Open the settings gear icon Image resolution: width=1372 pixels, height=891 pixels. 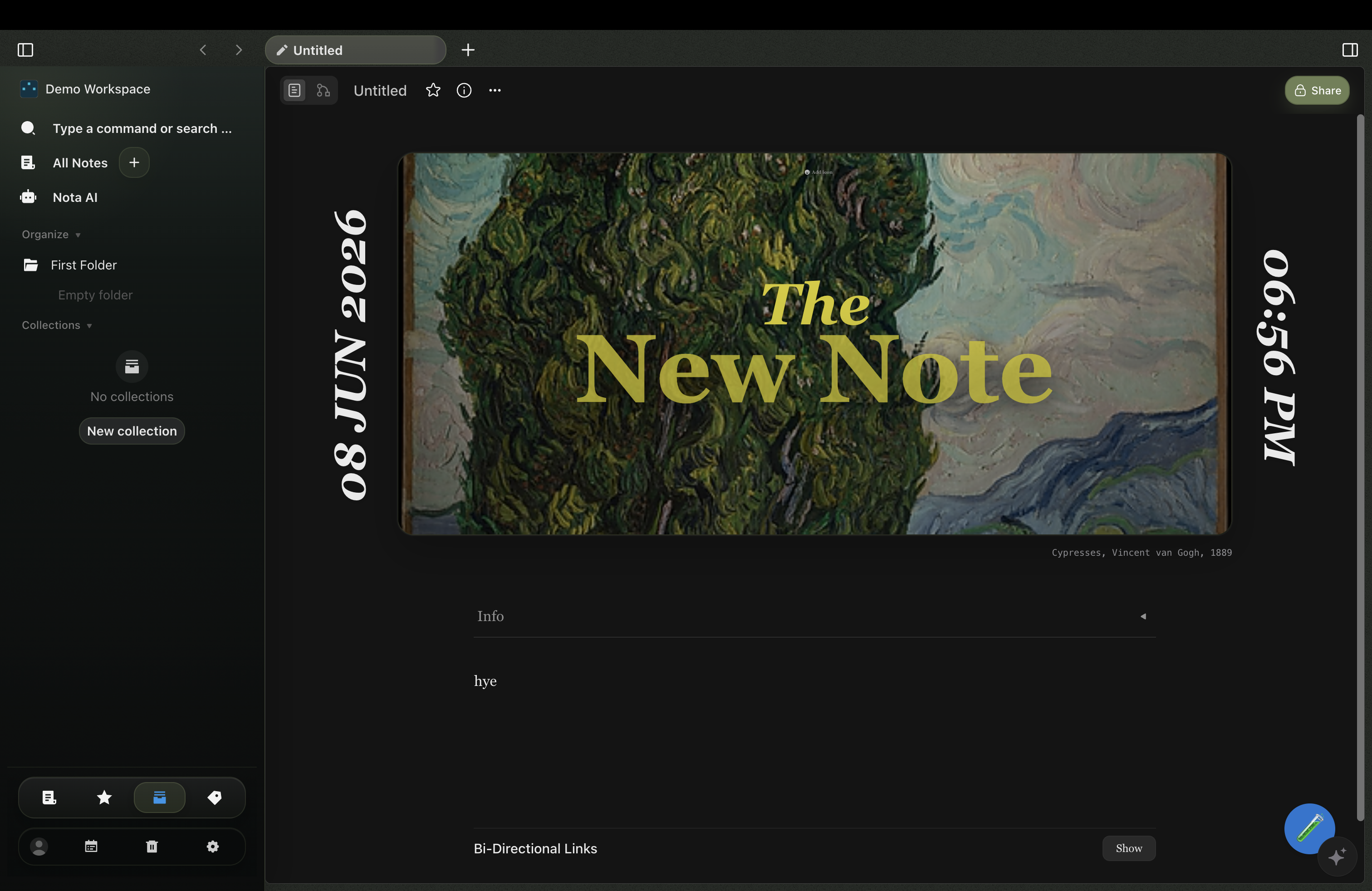click(x=213, y=847)
